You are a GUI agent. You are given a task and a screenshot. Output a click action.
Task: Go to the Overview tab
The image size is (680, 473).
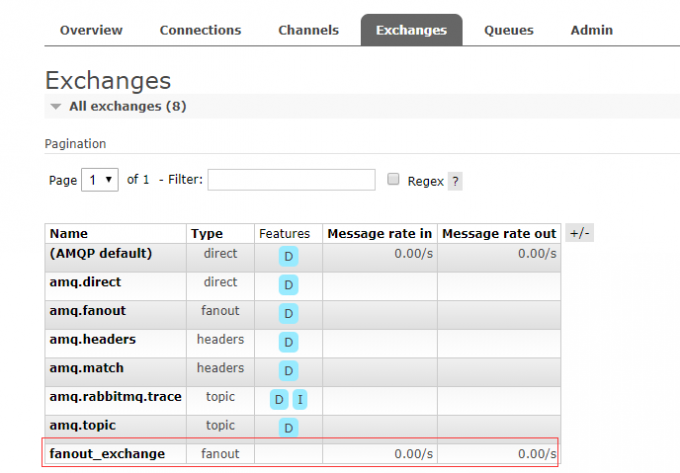[x=91, y=30]
